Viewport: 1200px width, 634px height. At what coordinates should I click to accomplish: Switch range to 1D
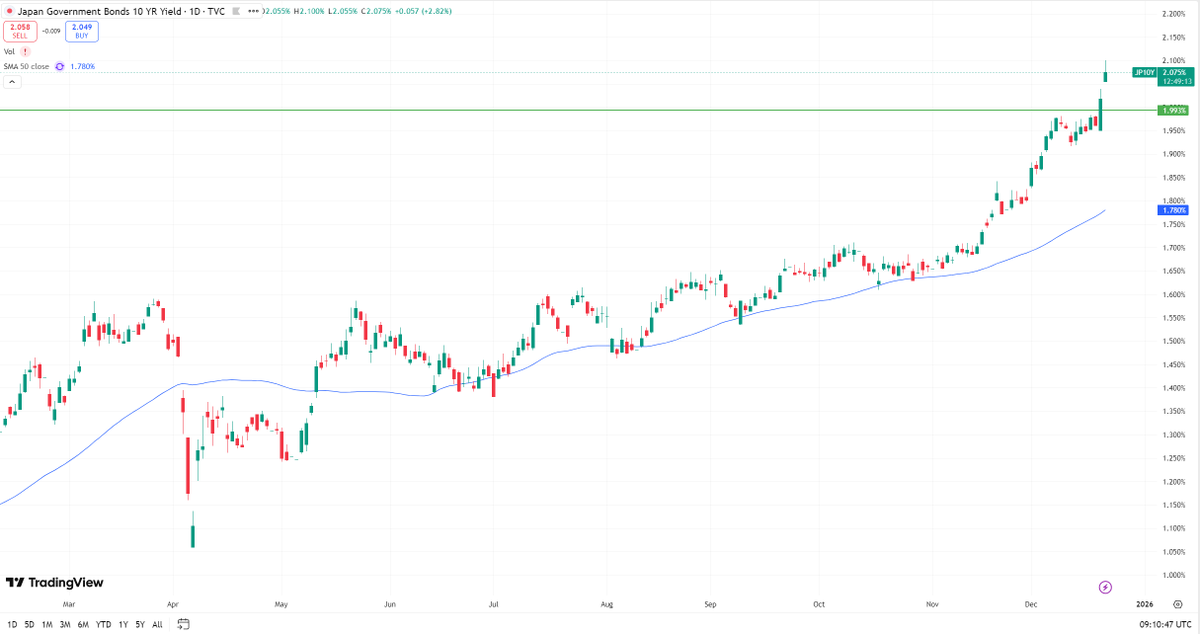tap(12, 624)
